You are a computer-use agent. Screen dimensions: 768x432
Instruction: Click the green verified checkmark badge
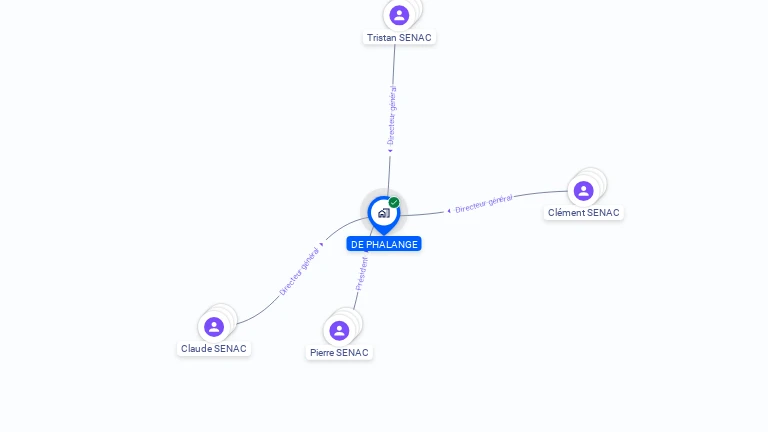[x=394, y=202]
